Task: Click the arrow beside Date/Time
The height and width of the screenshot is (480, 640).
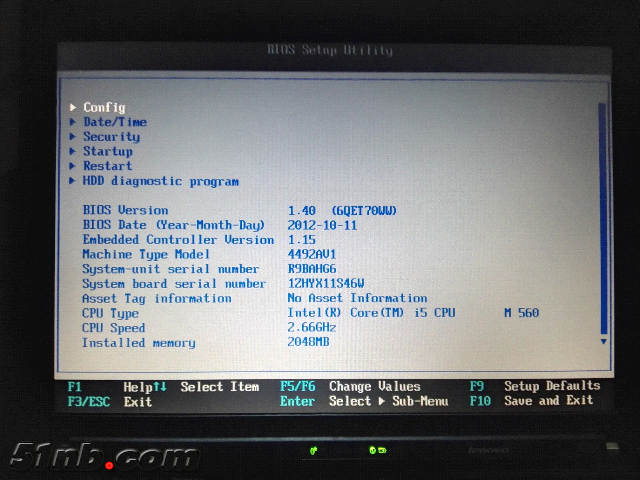Action: click(73, 122)
